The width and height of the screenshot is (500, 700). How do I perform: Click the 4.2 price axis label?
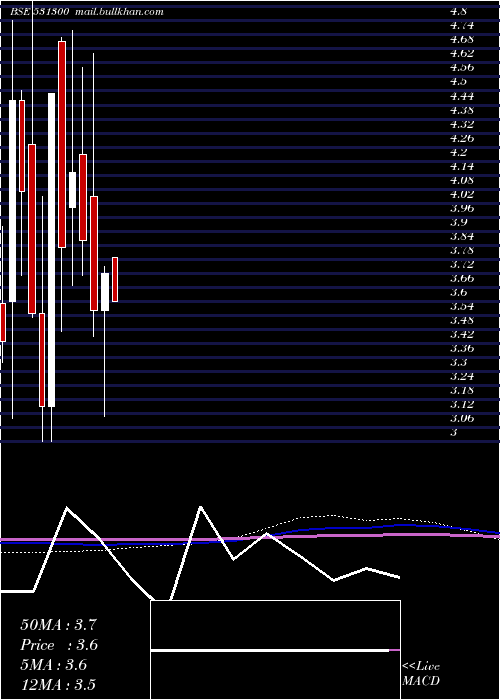coord(458,152)
